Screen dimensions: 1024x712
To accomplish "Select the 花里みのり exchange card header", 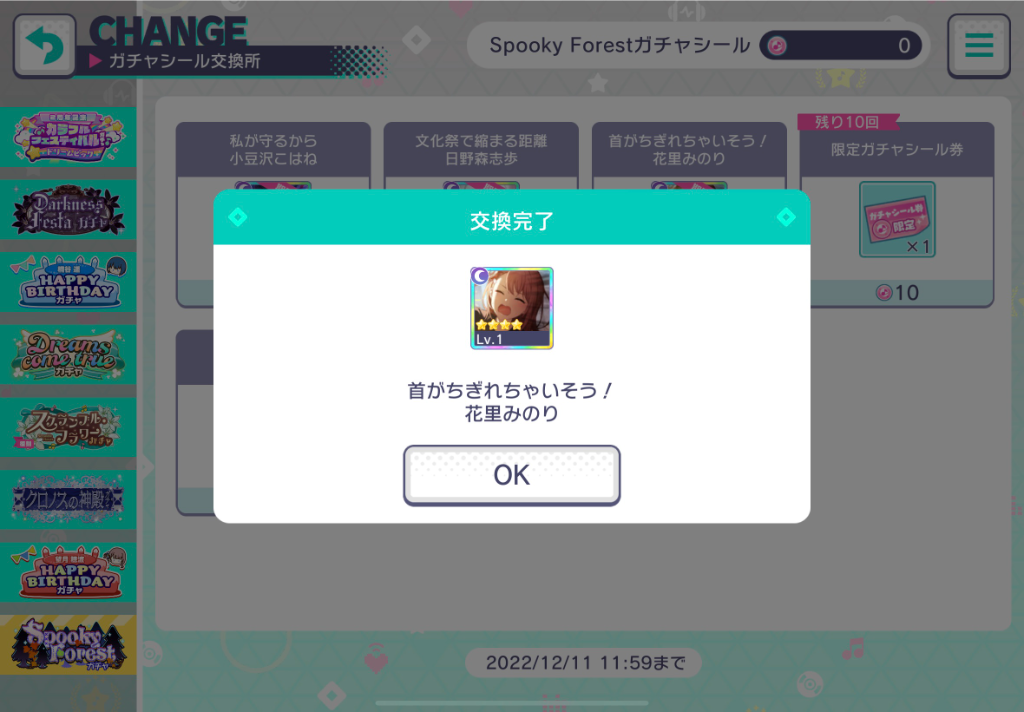I will coord(688,150).
